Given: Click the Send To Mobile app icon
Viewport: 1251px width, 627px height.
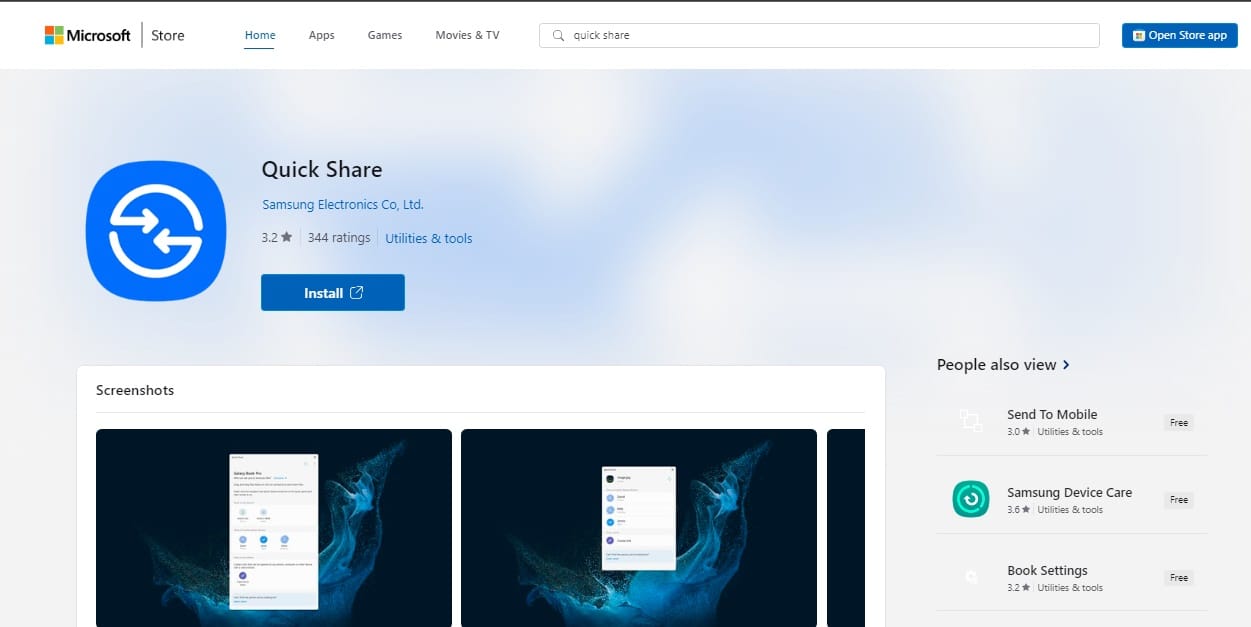Looking at the screenshot, I should pyautogui.click(x=971, y=421).
